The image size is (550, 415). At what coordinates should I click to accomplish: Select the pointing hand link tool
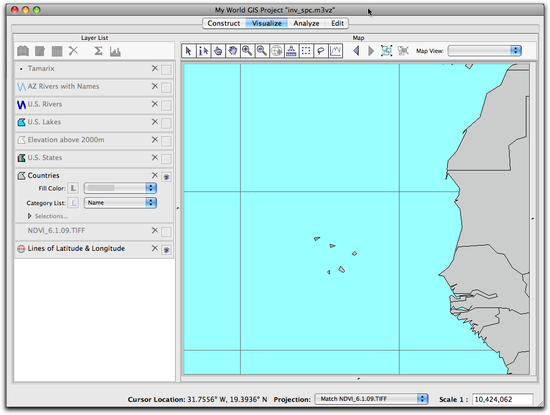[218, 51]
